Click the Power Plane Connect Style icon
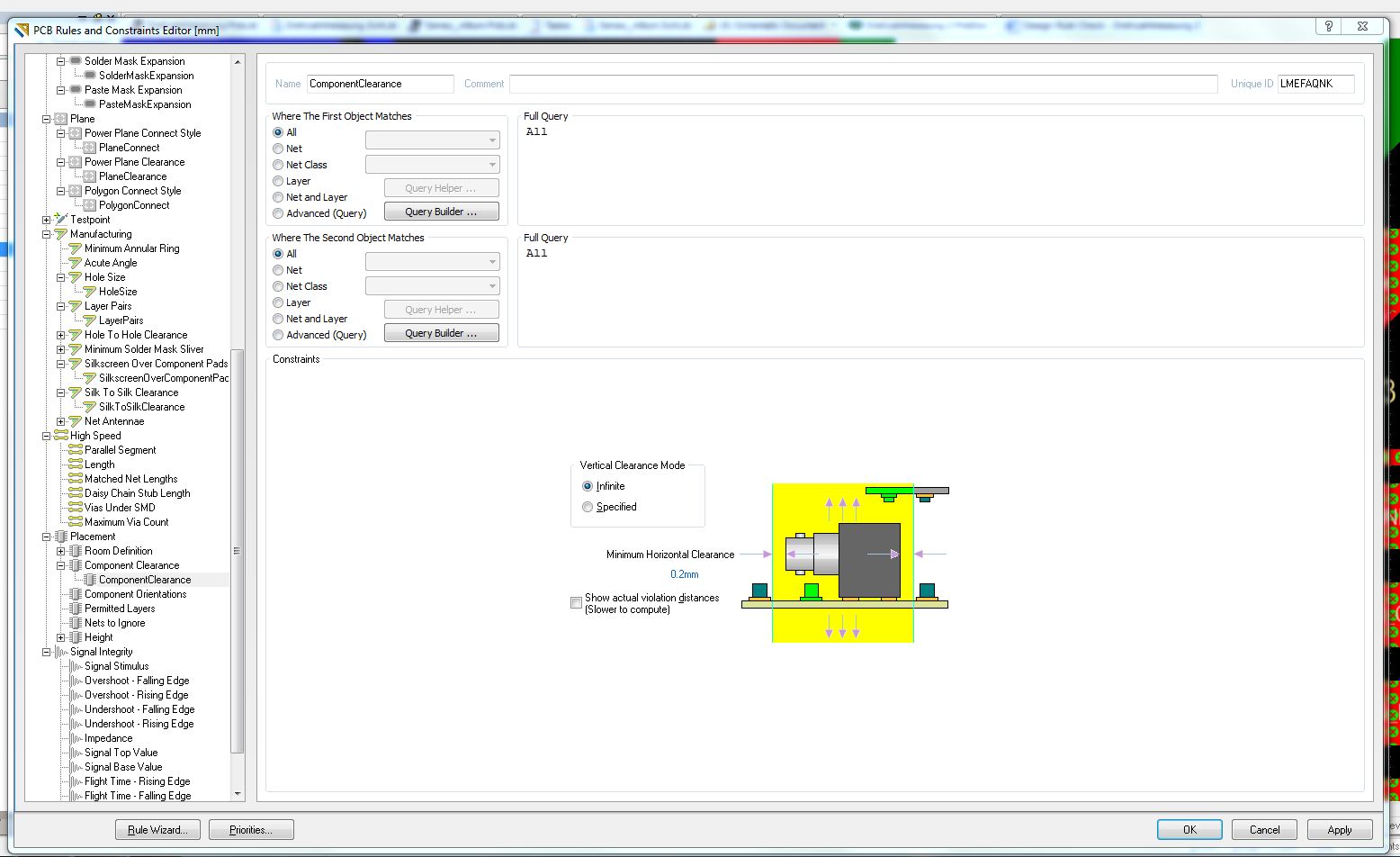The image size is (1400, 857). coord(75,133)
